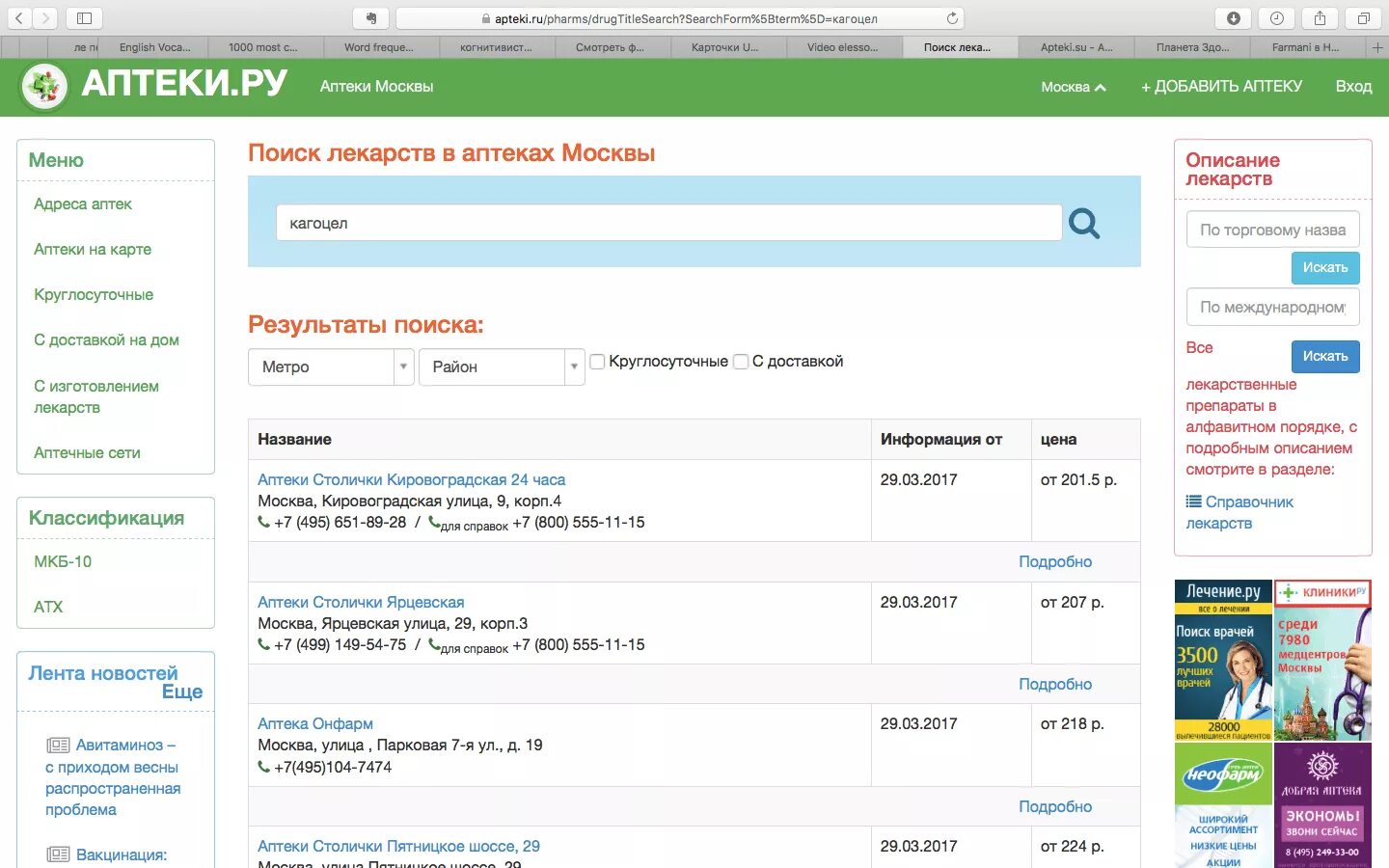This screenshot has height=868, width=1389.
Task: Open Аптеки Столички Пятницкое шоссе link
Action: [398, 846]
